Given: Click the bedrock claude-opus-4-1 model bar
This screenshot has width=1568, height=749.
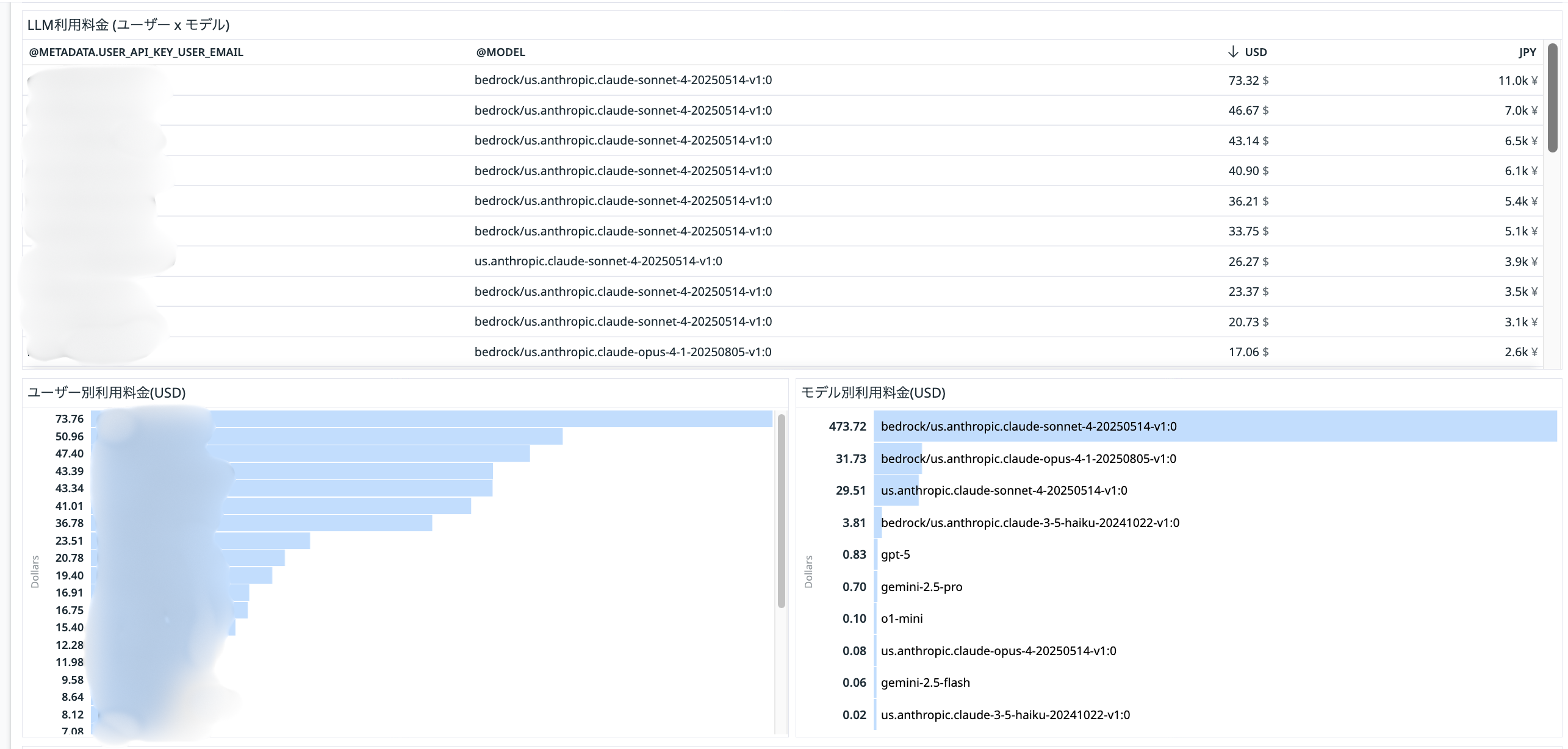Looking at the screenshot, I should coord(1028,459).
